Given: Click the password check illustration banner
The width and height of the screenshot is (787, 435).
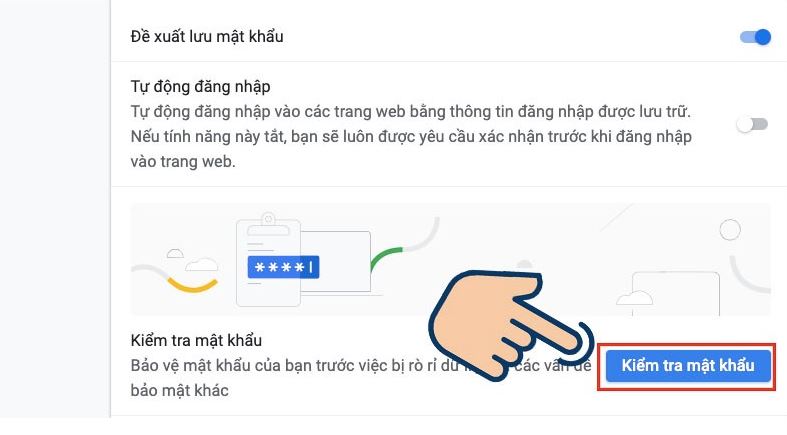Looking at the screenshot, I should pos(450,259).
